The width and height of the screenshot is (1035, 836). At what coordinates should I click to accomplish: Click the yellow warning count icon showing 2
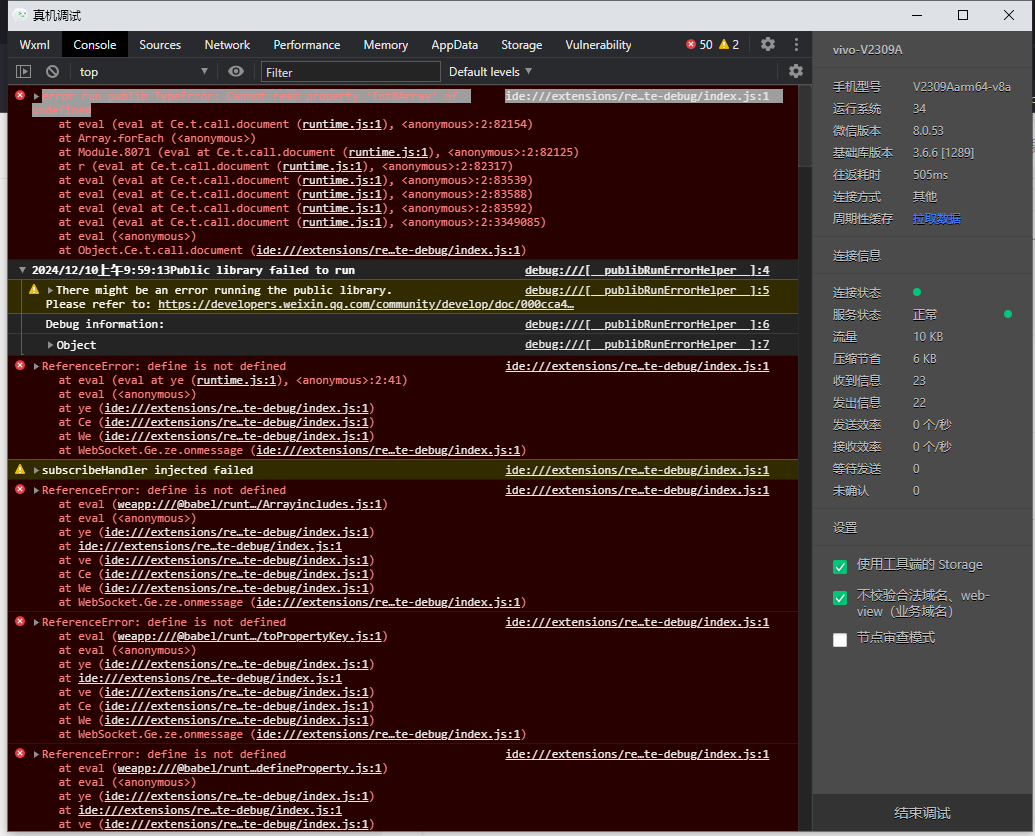tap(724, 44)
